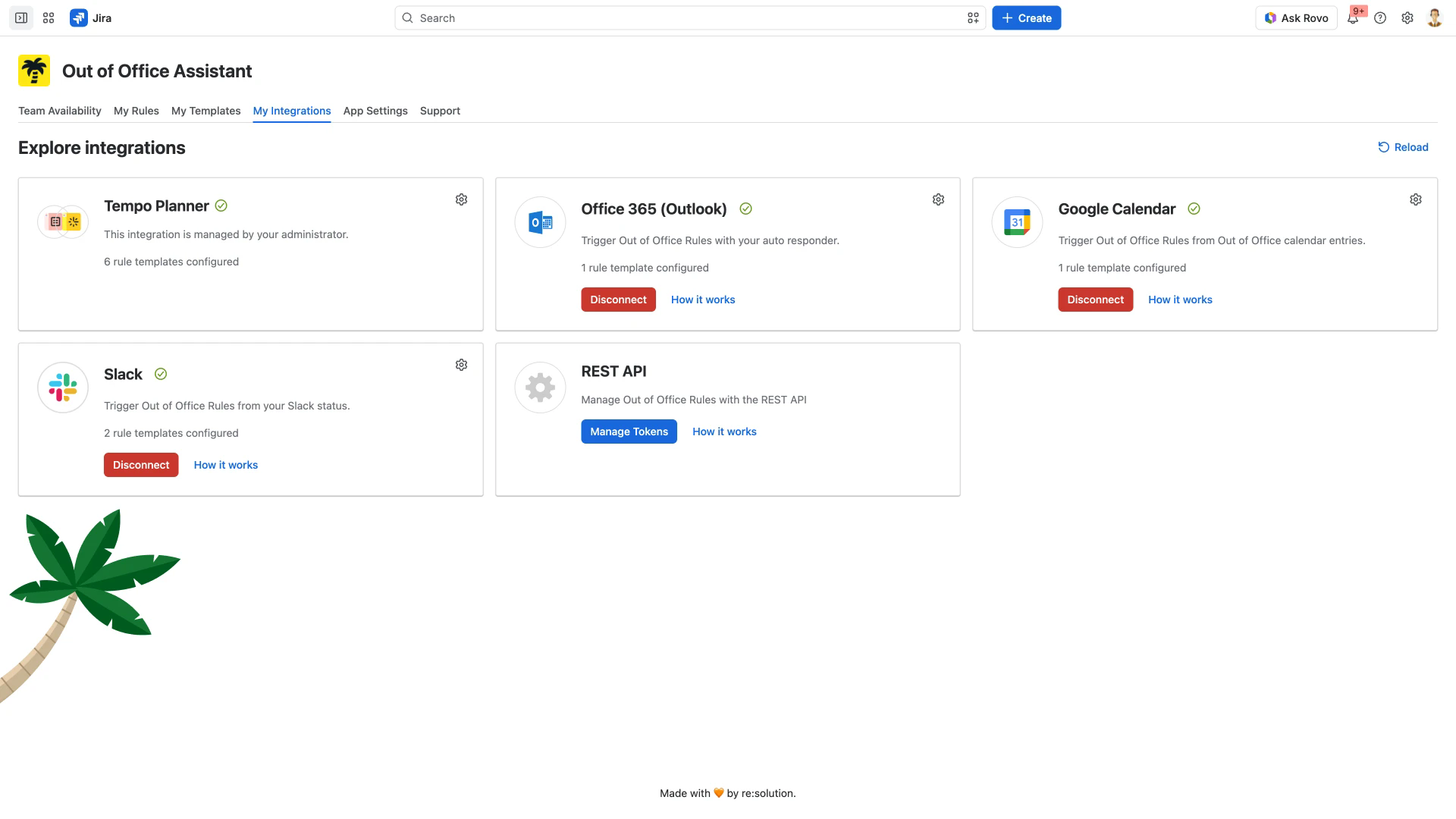This screenshot has height=819, width=1456.
Task: Click the Explore integrations heading
Action: pos(102,148)
